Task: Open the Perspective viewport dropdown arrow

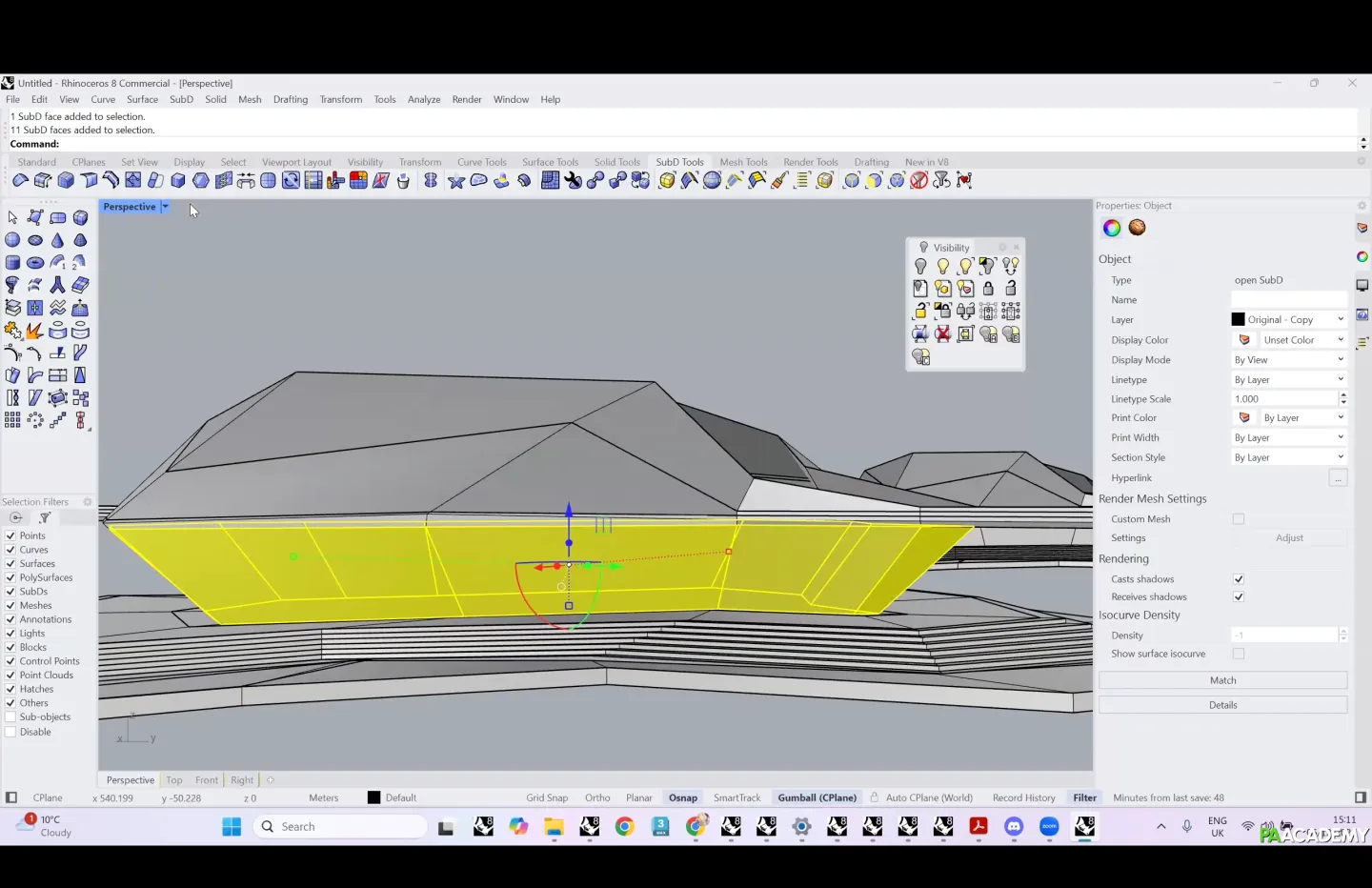Action: 165,207
